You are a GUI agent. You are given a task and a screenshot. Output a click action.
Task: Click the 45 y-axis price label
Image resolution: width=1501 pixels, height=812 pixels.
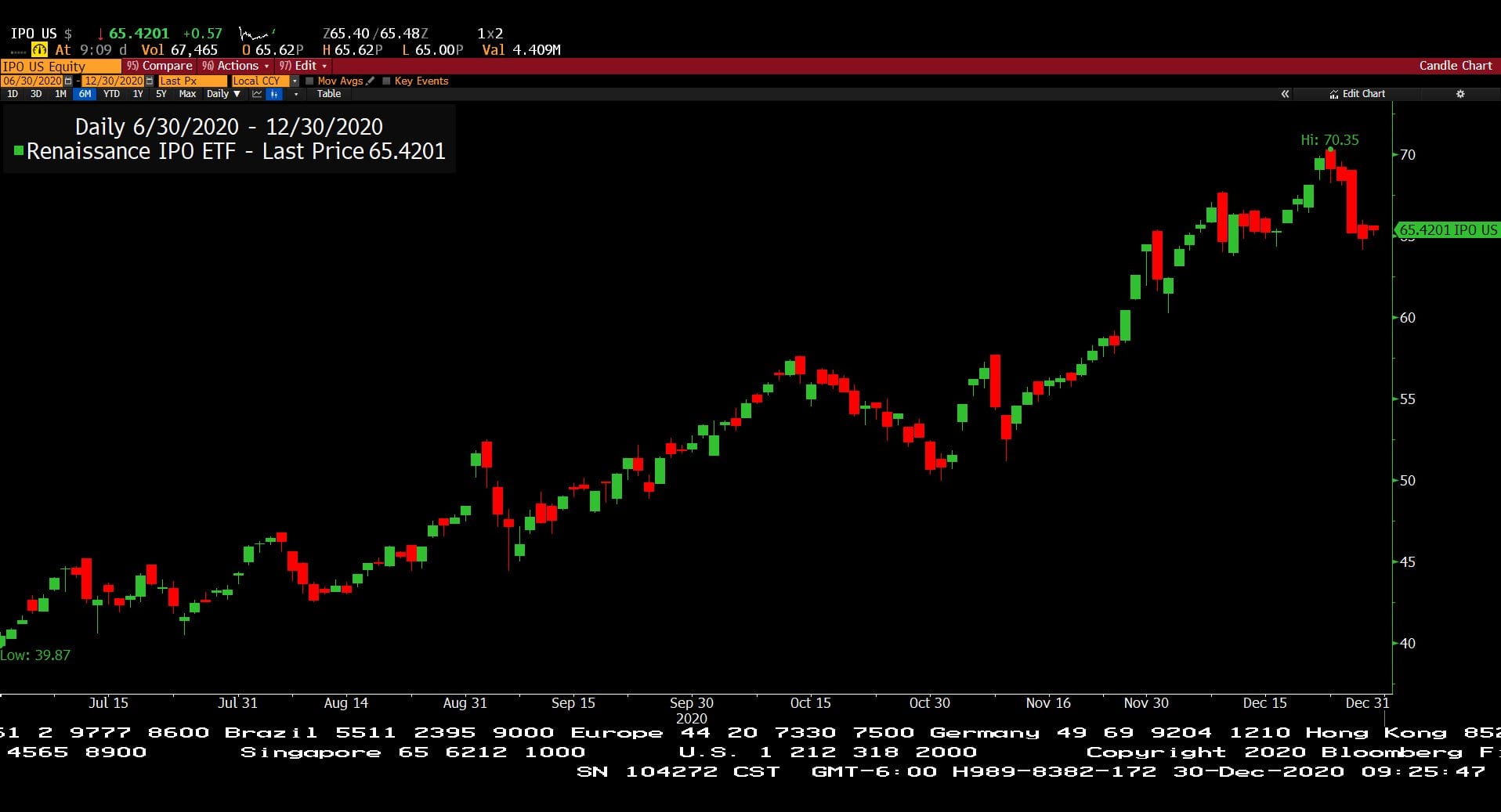tap(1408, 562)
